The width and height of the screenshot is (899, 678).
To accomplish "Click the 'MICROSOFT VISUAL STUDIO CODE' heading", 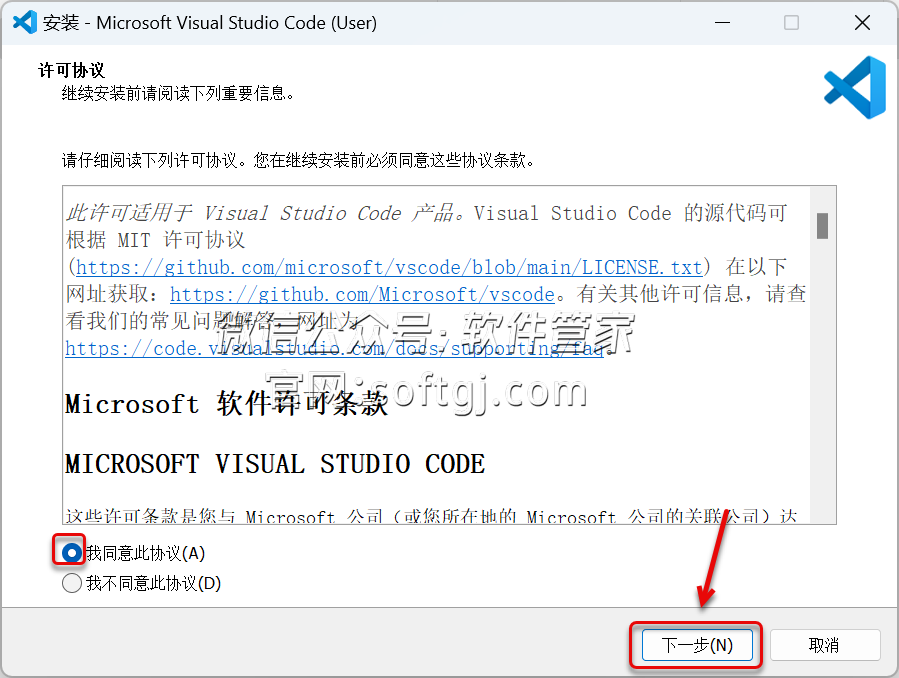I will (x=275, y=464).
